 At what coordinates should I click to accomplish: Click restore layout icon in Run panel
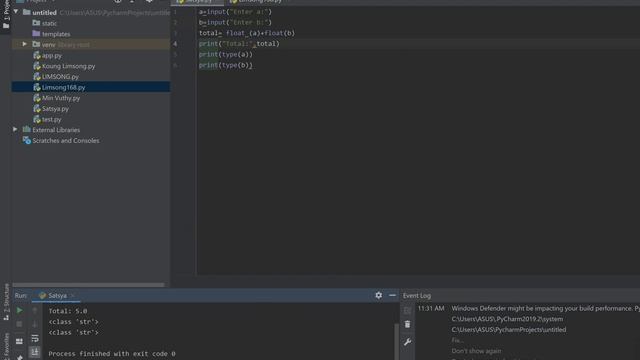click(19, 341)
